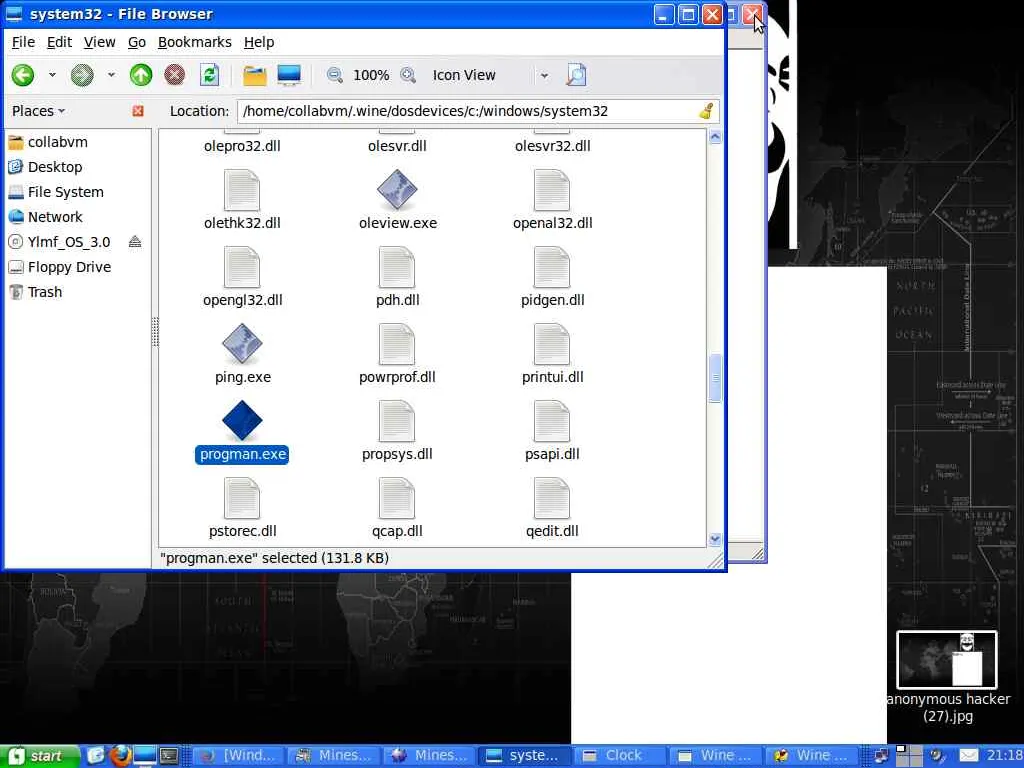Open the Go menu

click(x=136, y=42)
